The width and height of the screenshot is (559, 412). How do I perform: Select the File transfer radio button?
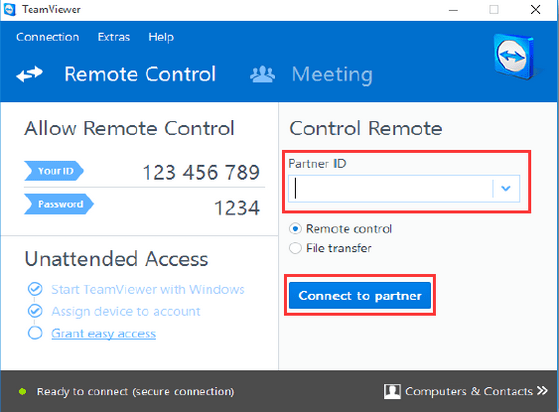(295, 248)
